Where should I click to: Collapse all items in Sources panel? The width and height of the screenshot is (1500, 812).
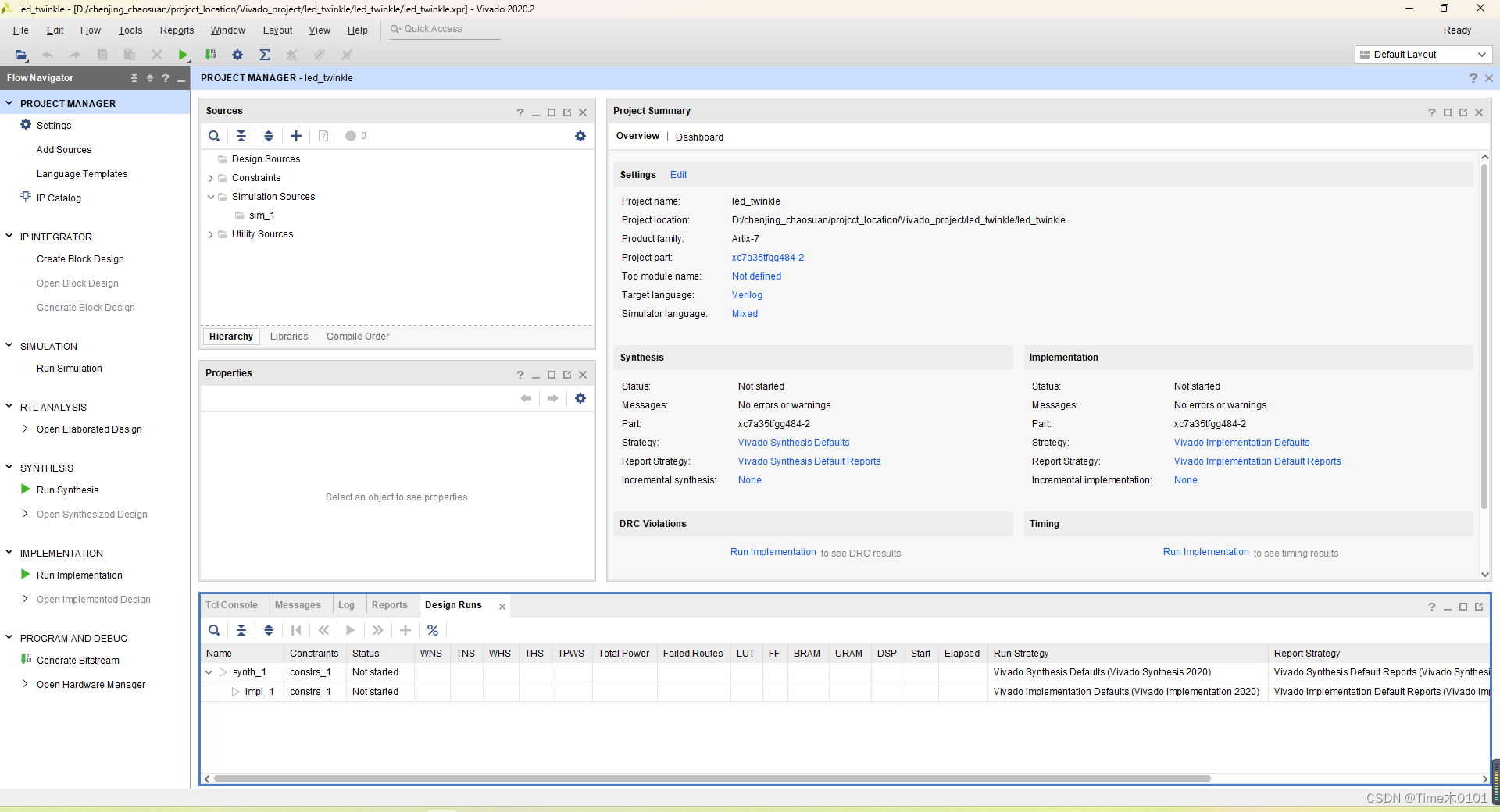point(241,136)
